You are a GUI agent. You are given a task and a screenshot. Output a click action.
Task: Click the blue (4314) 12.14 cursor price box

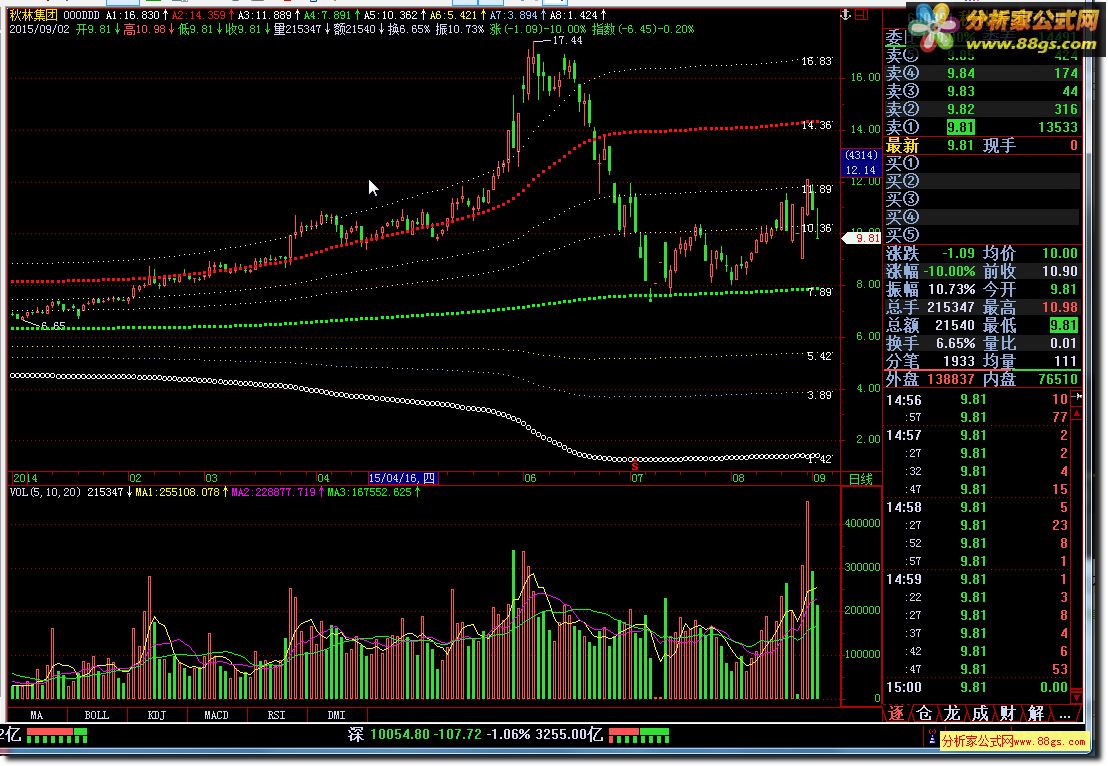[861, 163]
